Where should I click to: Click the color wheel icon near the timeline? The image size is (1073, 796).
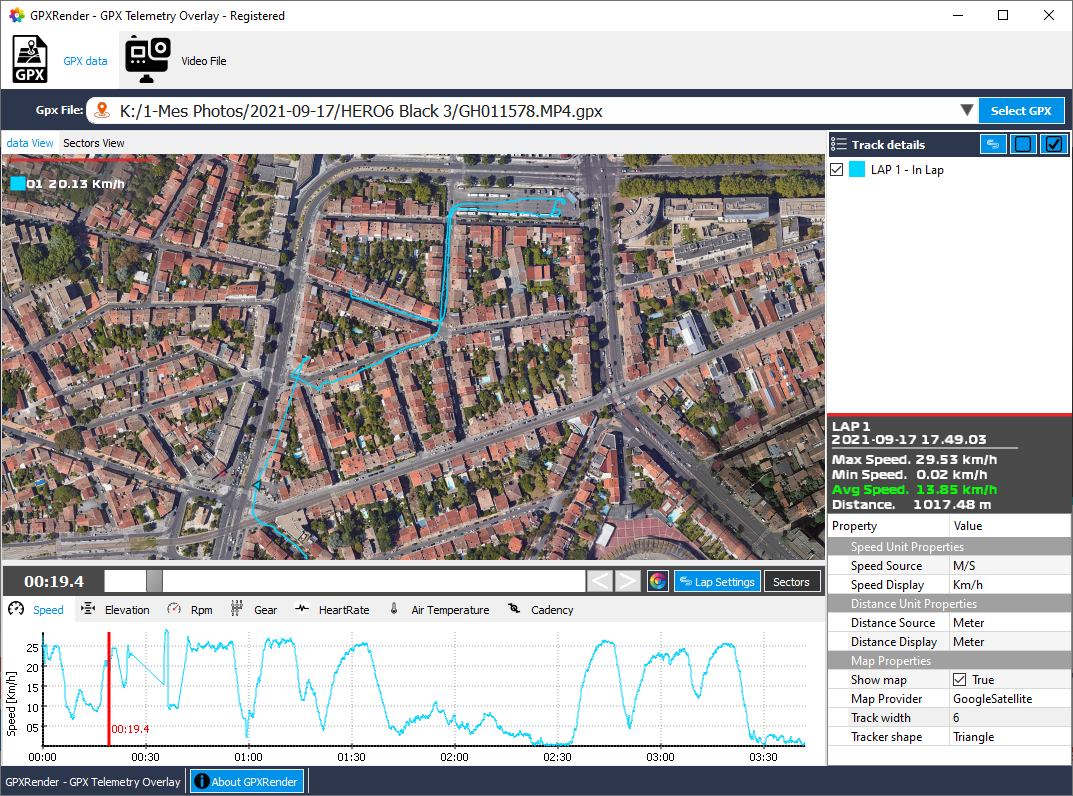pyautogui.click(x=658, y=581)
